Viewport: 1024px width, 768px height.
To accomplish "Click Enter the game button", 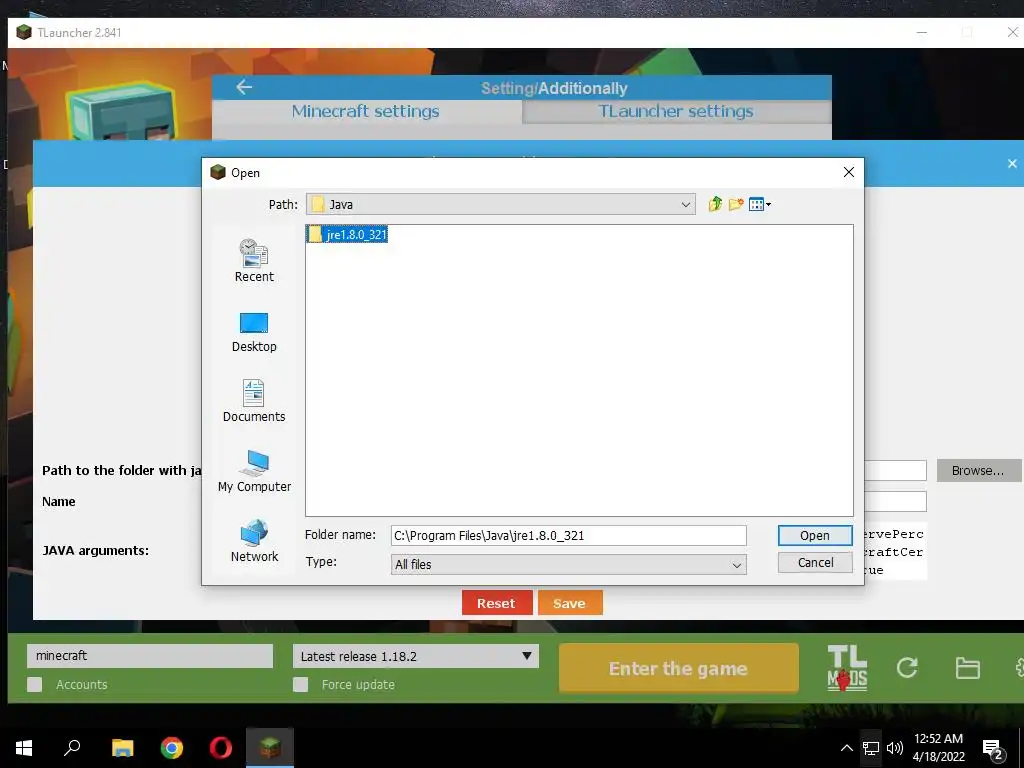I will (x=679, y=668).
